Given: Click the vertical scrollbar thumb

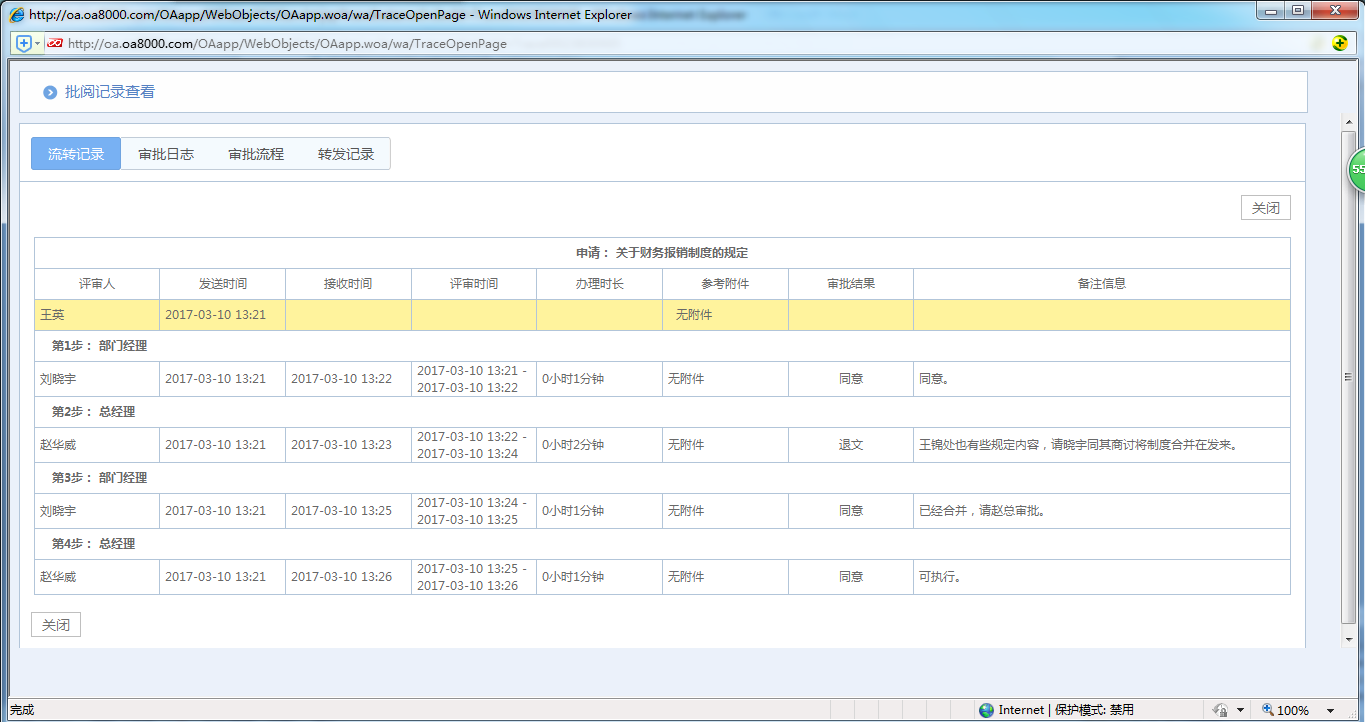Looking at the screenshot, I should [x=1349, y=376].
